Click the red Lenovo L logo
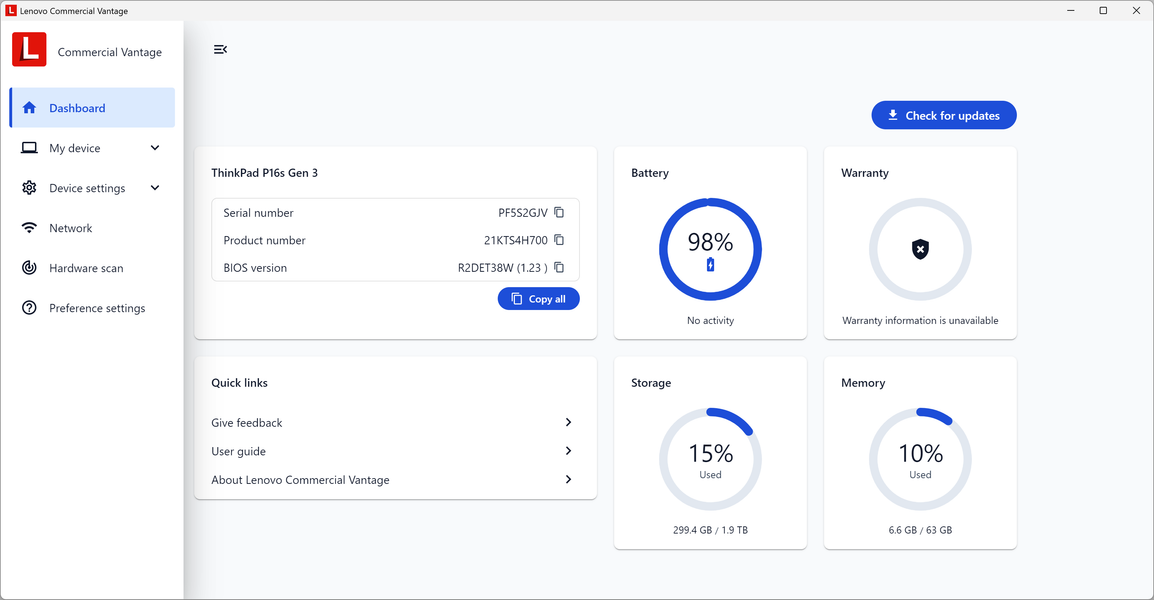 coord(29,49)
